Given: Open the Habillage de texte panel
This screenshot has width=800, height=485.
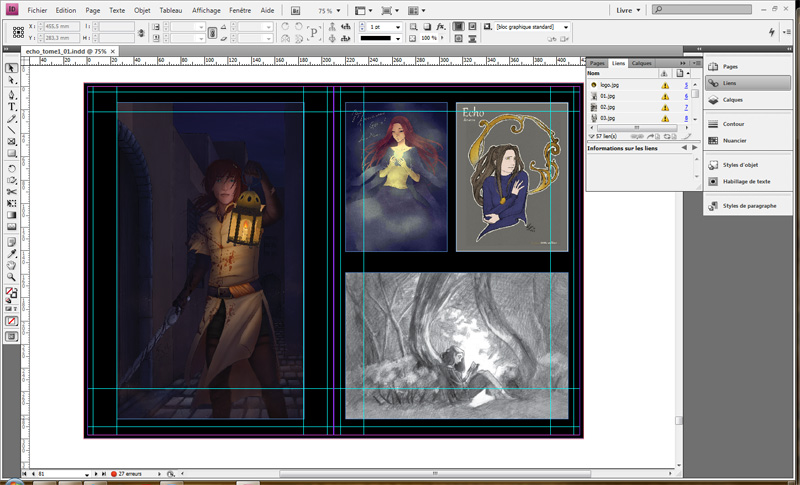Looking at the screenshot, I should pyautogui.click(x=747, y=182).
